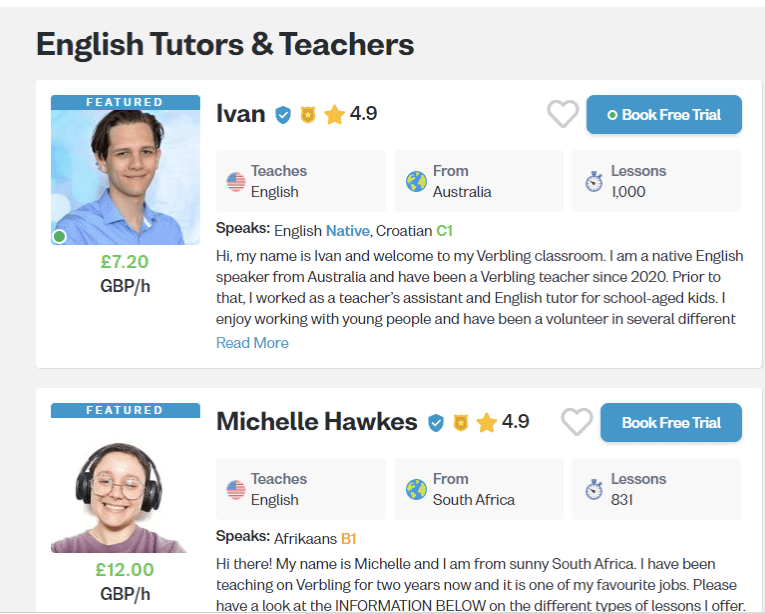Book a free trial with Ivan
Screen dimensions: 765x614
click(x=664, y=115)
